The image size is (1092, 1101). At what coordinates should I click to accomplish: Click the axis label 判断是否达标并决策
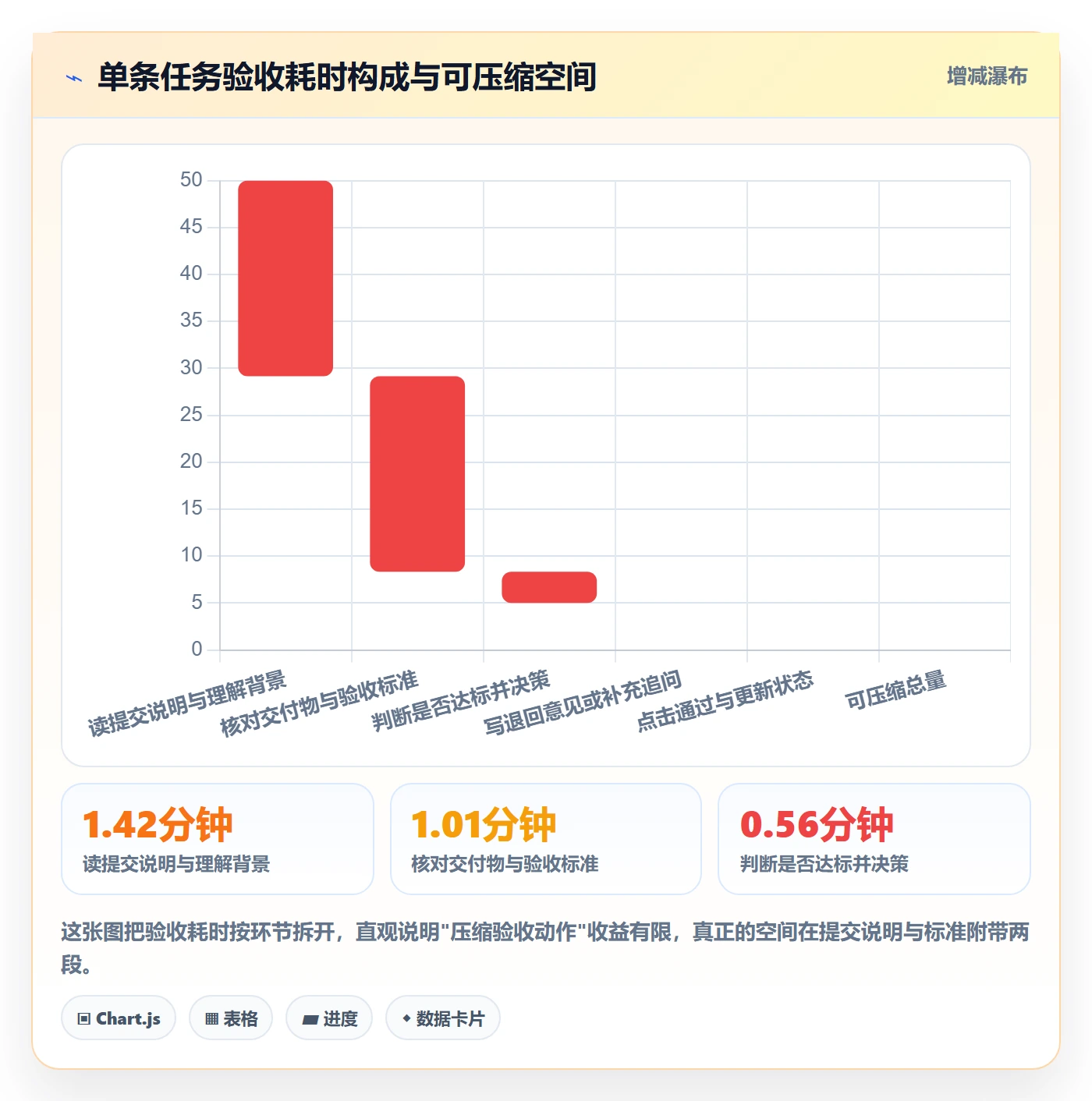click(x=461, y=700)
